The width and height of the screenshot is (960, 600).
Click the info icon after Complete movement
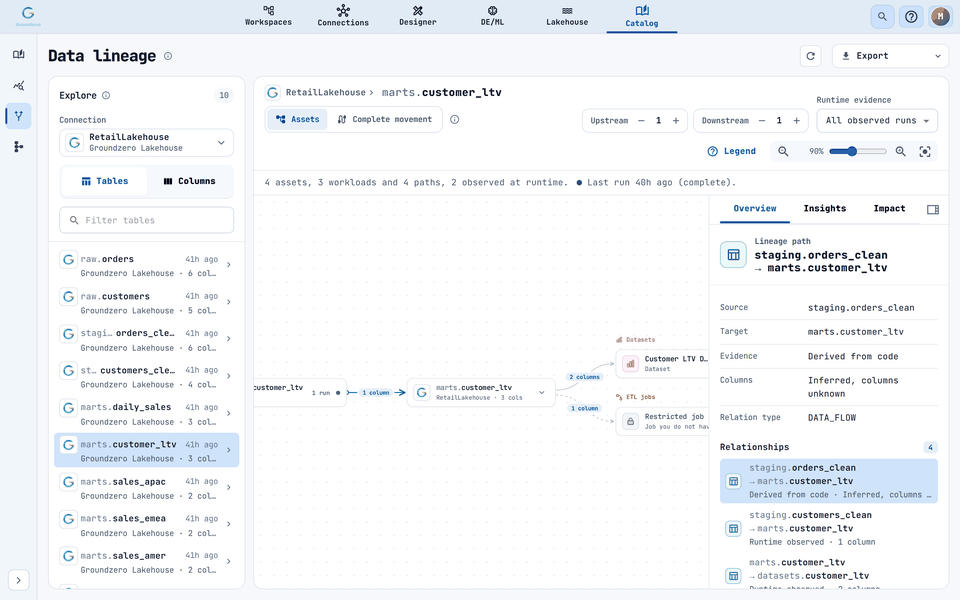454,119
